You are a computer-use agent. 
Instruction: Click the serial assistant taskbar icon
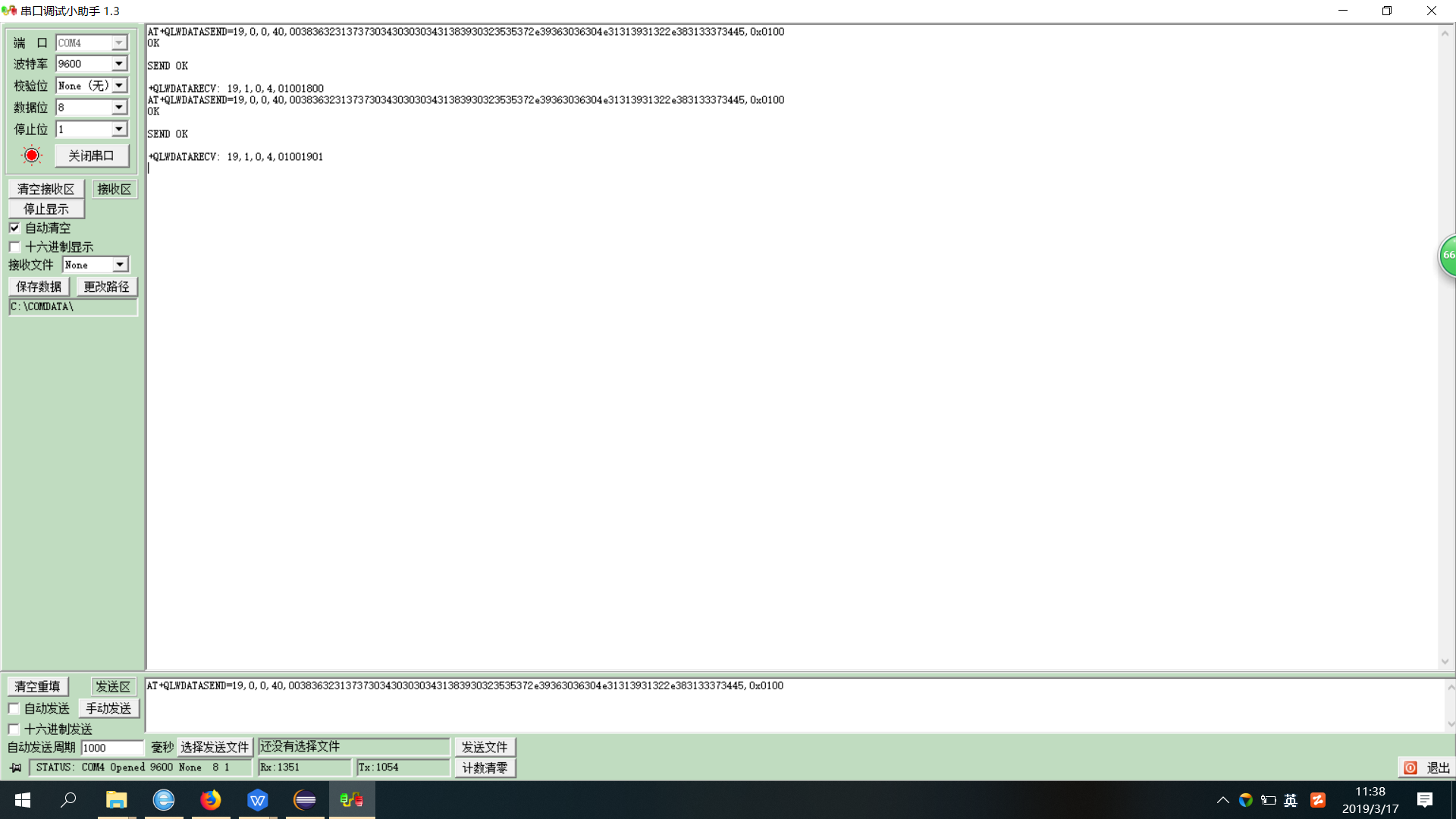352,800
